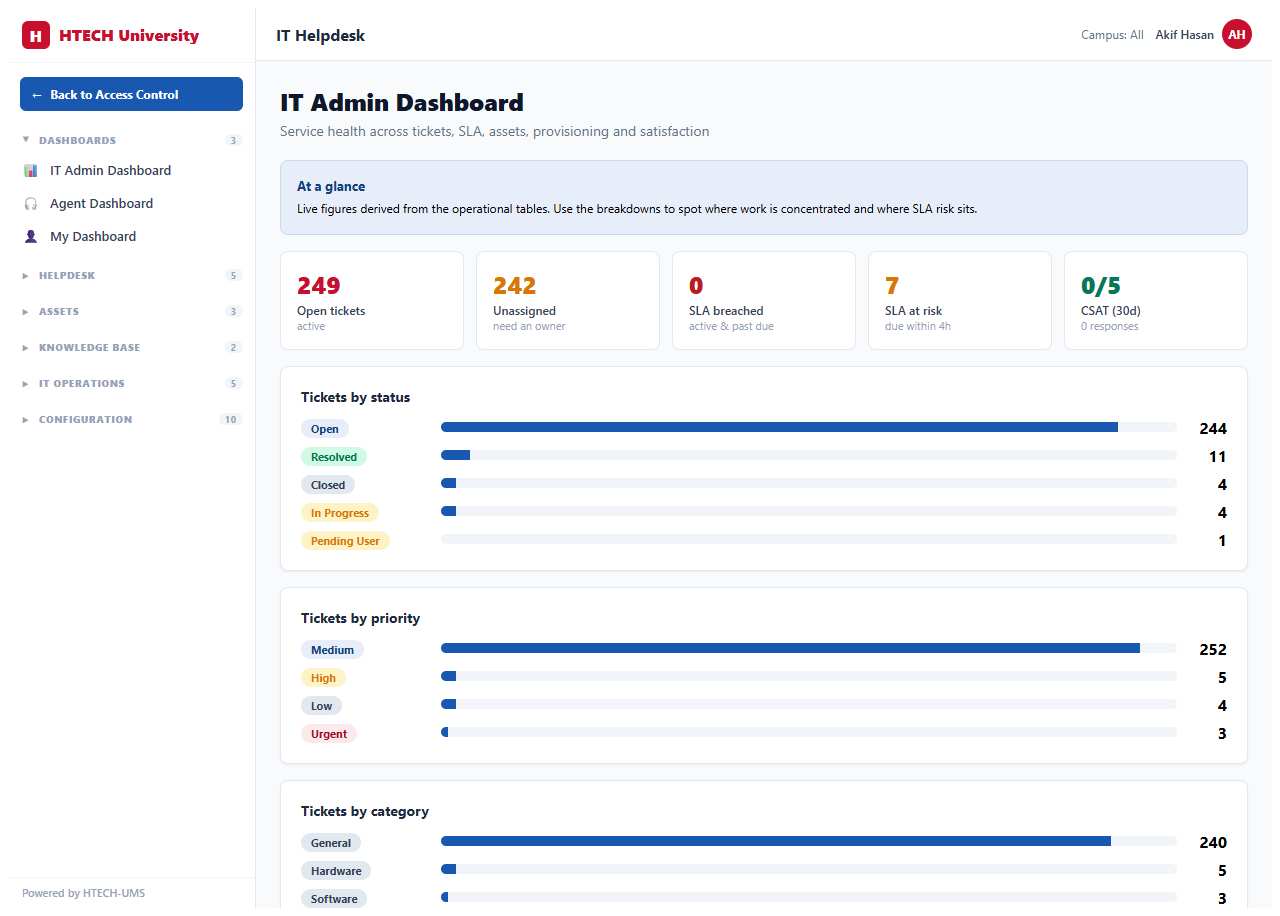The width and height of the screenshot is (1280, 916).
Task: Click the In Progress status badge
Action: (x=340, y=513)
